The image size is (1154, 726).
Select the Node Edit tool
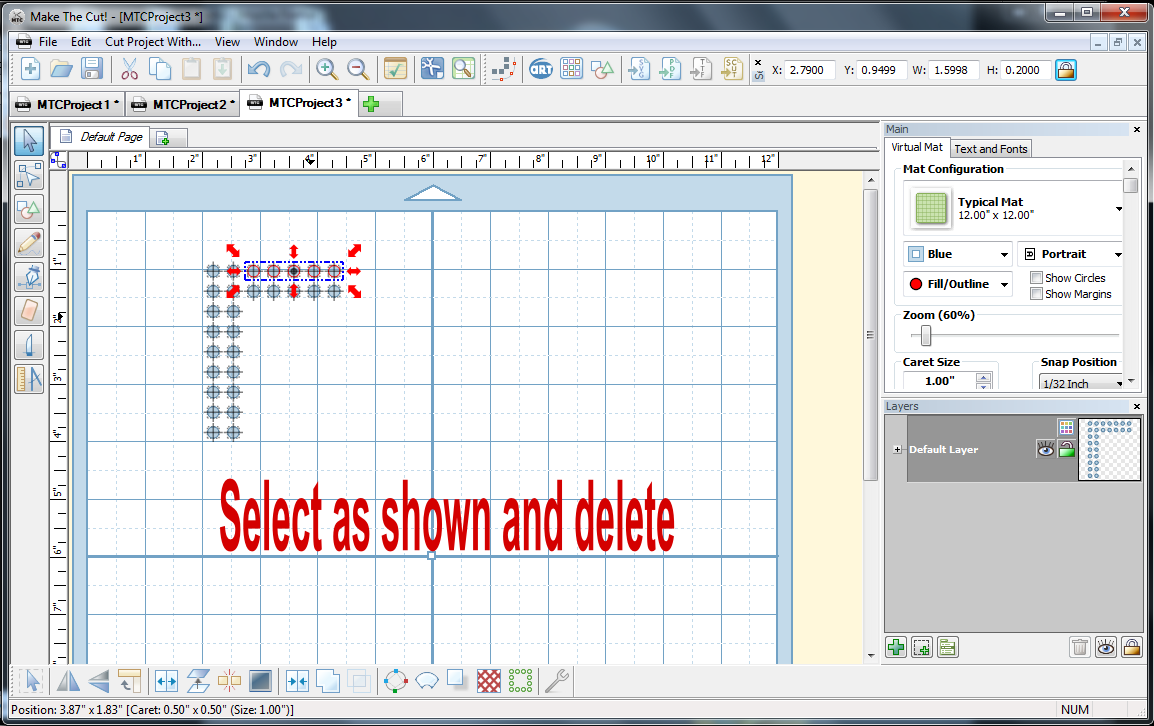click(29, 175)
